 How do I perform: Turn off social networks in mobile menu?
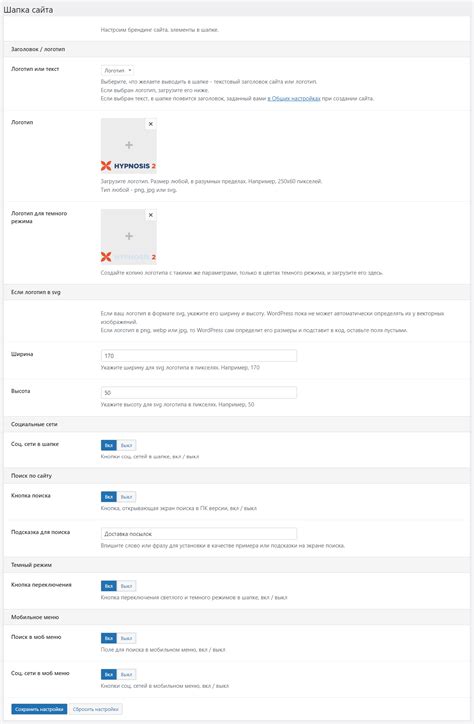[x=126, y=675]
